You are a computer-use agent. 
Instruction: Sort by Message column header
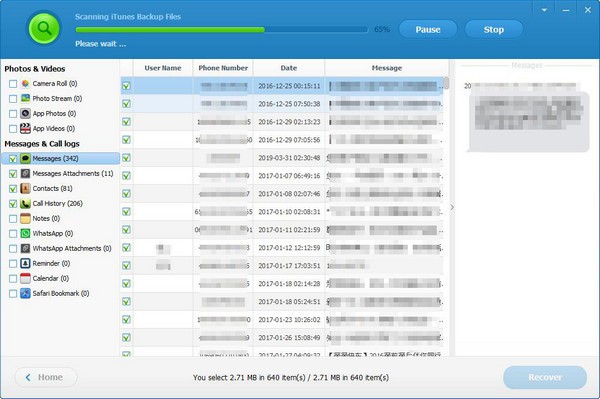387,68
